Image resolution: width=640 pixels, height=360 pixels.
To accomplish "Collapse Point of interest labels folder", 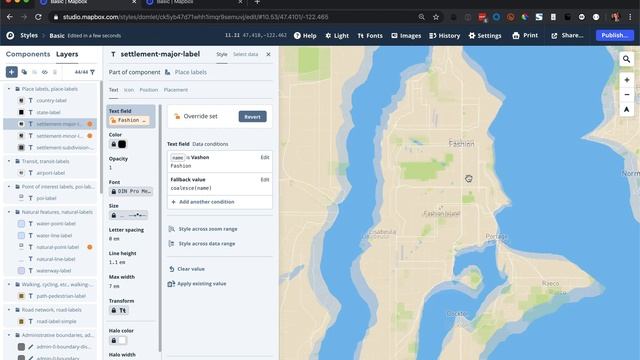I will 9,187.
